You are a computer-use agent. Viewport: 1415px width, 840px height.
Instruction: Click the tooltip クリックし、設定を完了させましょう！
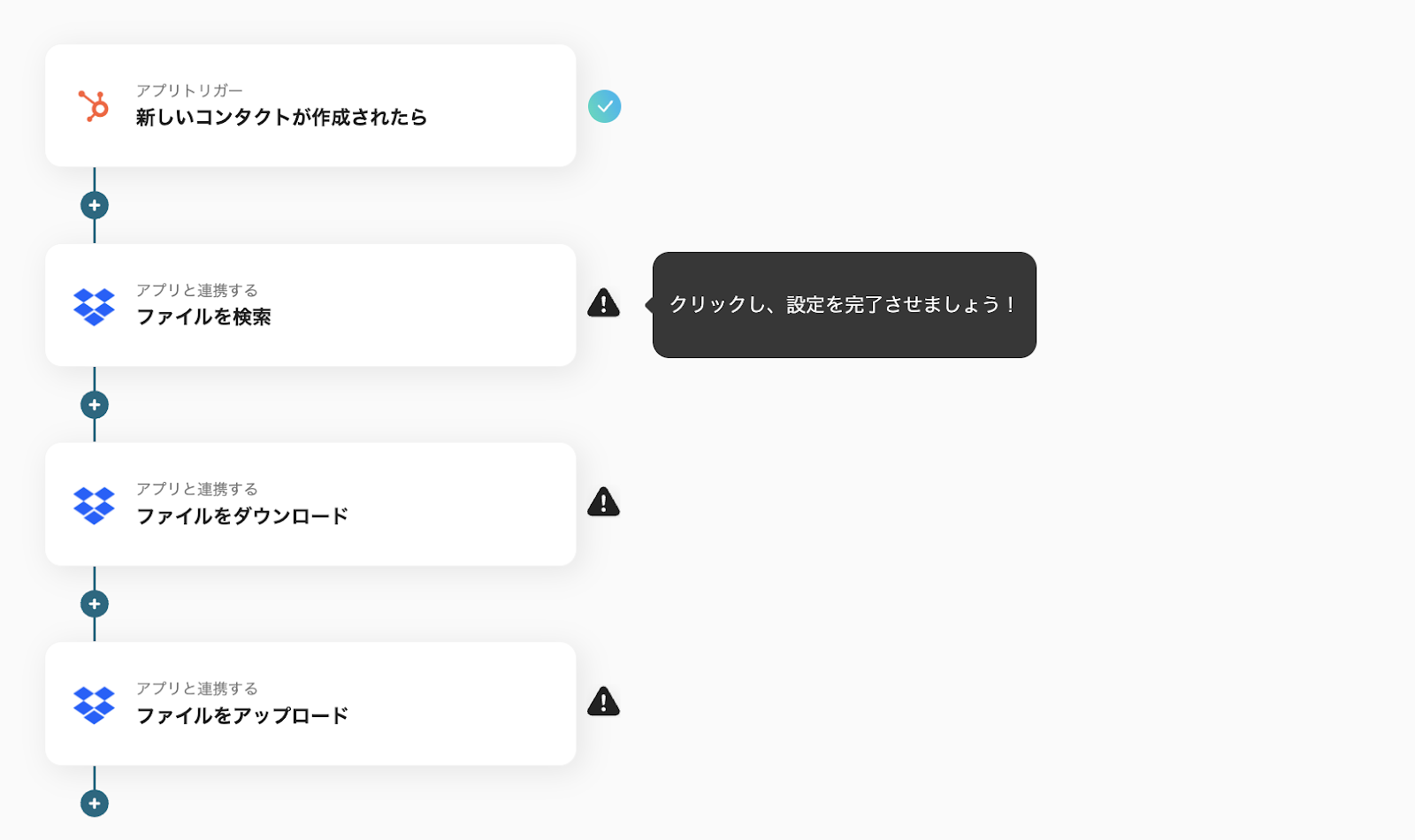(x=844, y=305)
